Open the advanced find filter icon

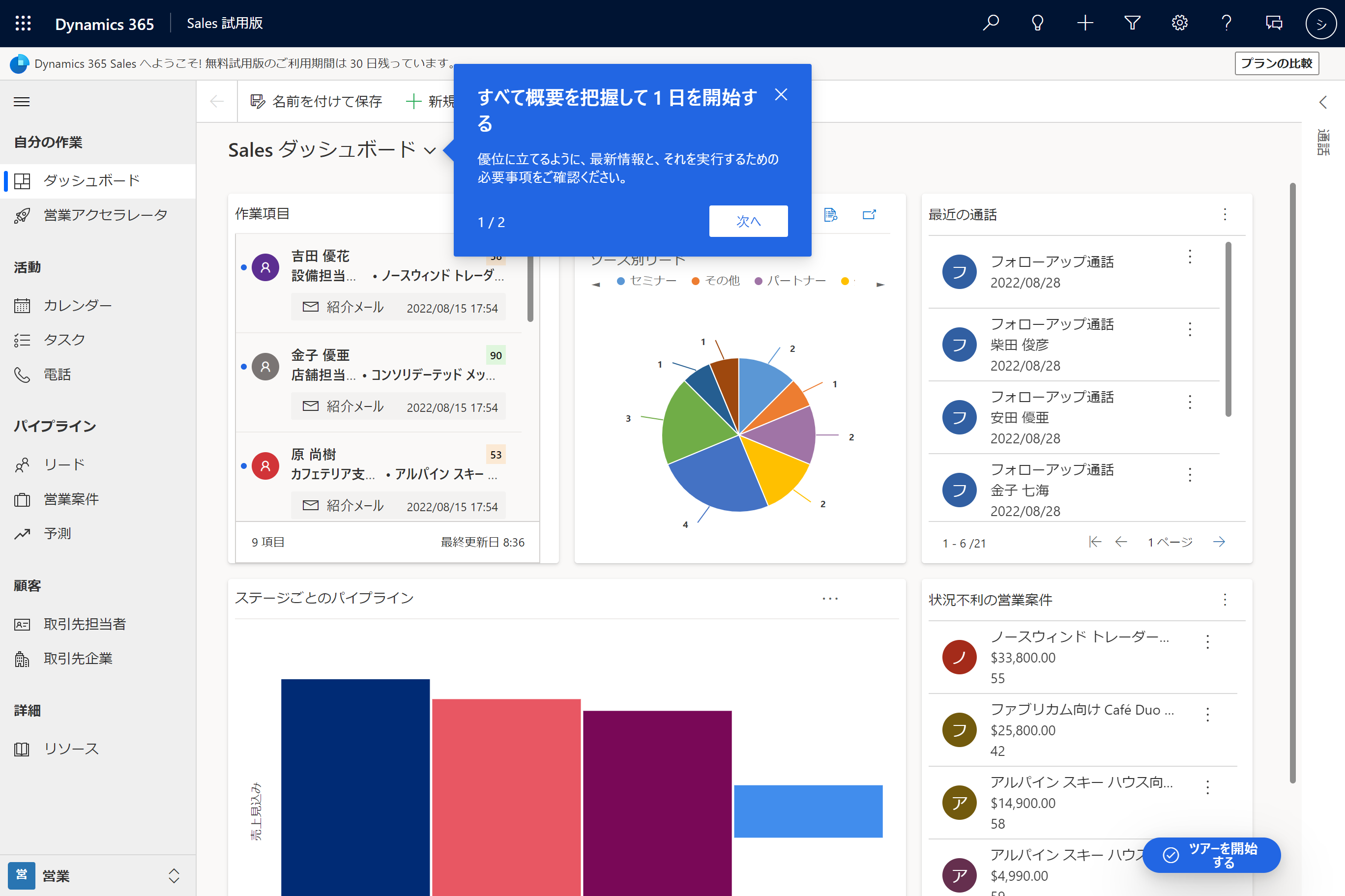pos(1133,24)
